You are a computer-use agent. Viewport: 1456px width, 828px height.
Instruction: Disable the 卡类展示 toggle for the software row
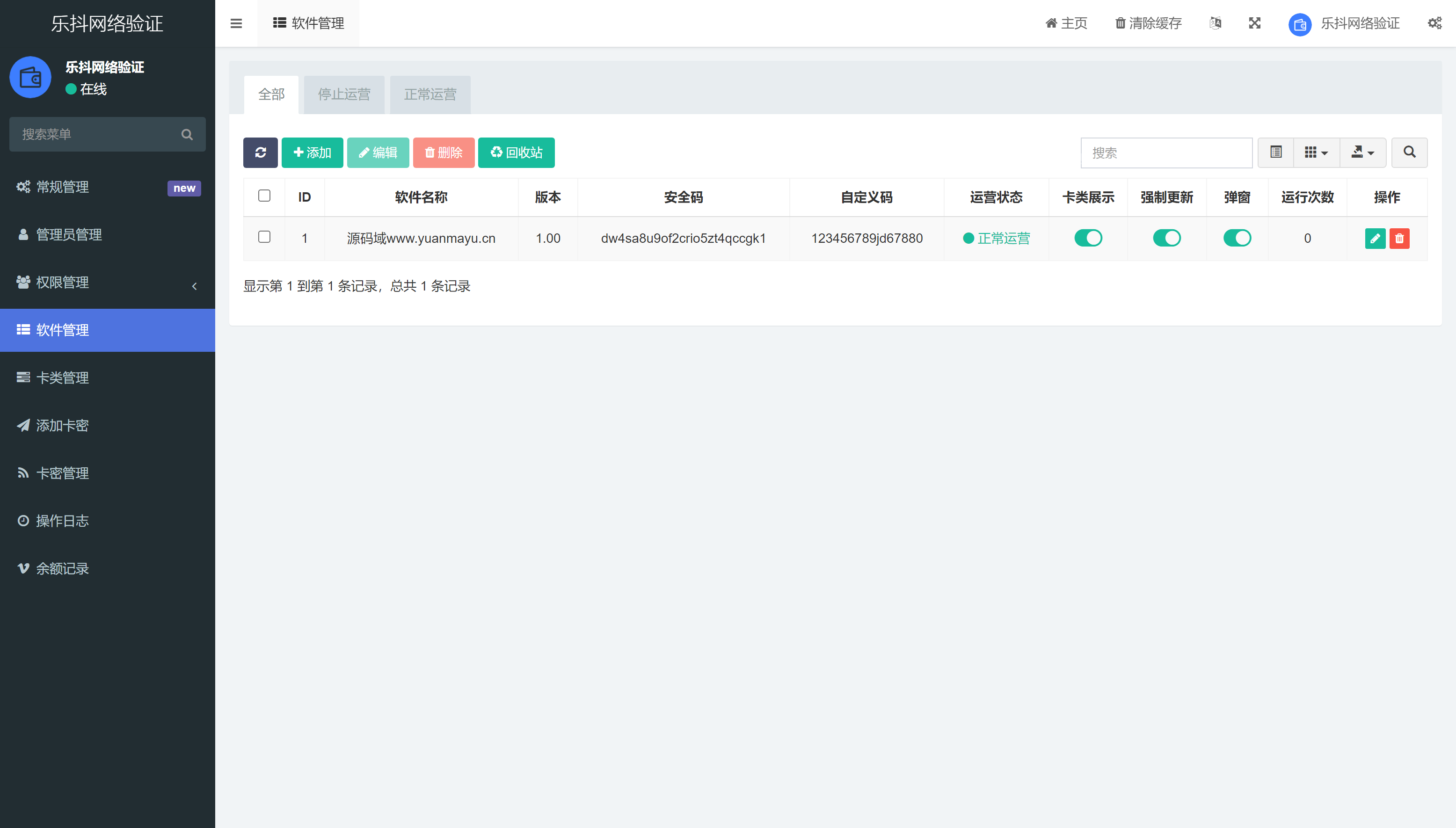tap(1087, 238)
